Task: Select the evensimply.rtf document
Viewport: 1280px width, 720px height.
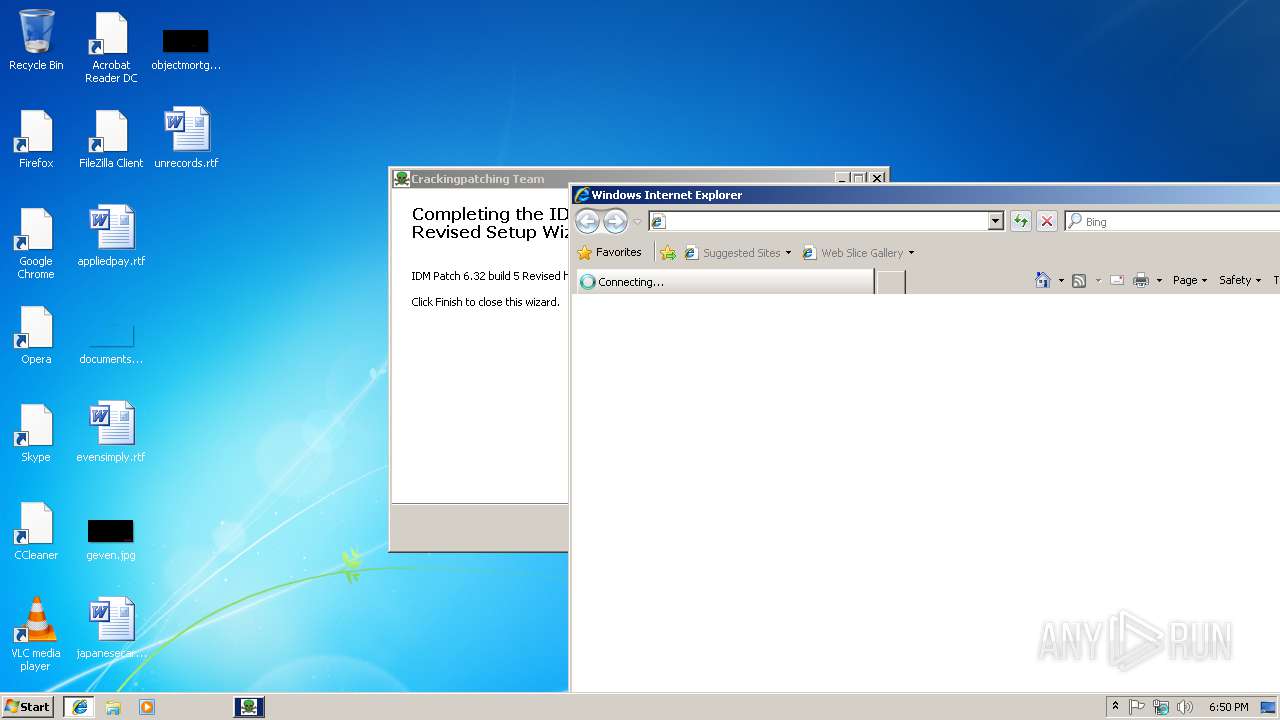Action: point(111,433)
